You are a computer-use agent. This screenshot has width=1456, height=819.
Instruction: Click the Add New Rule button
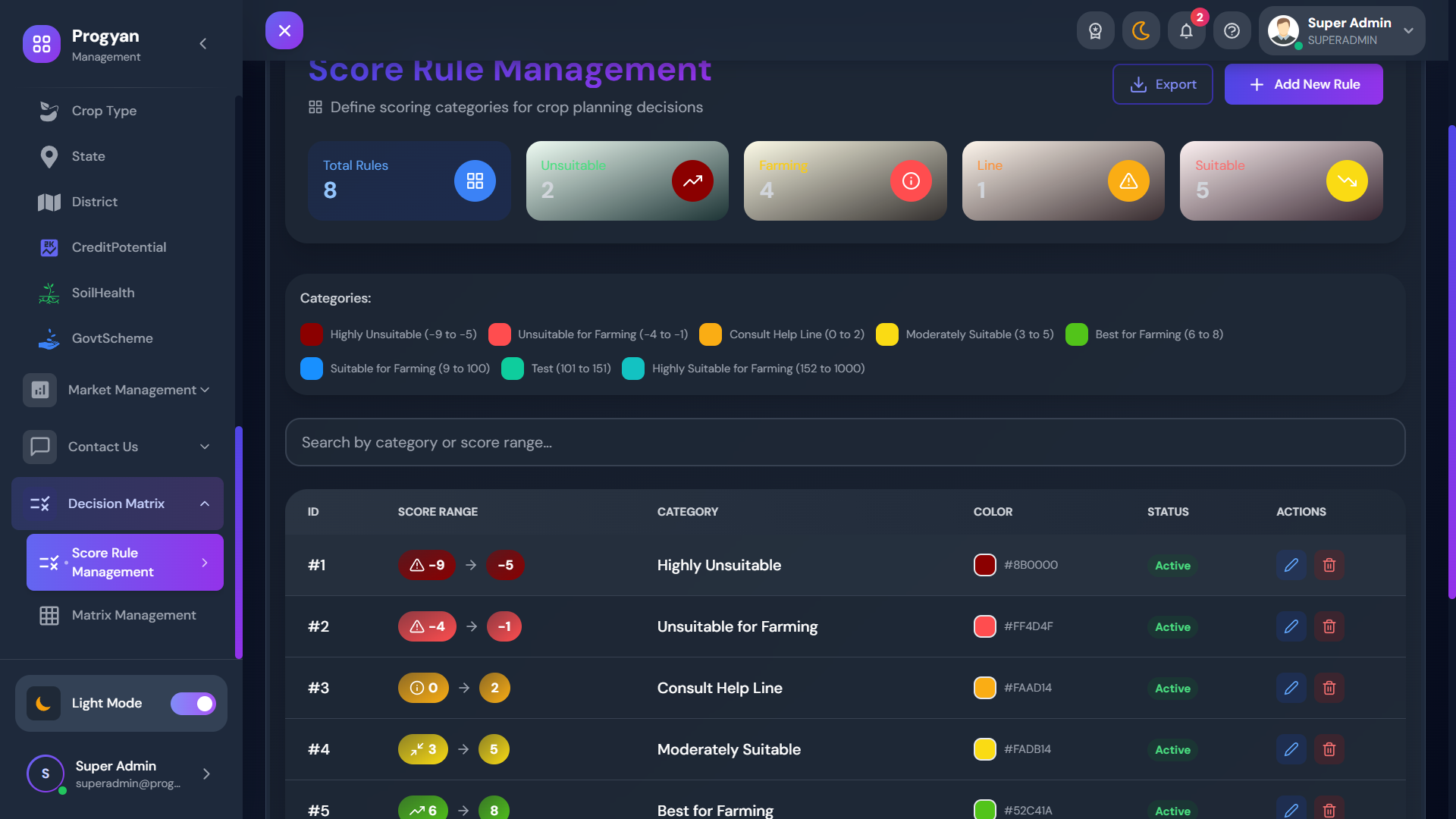click(1303, 84)
